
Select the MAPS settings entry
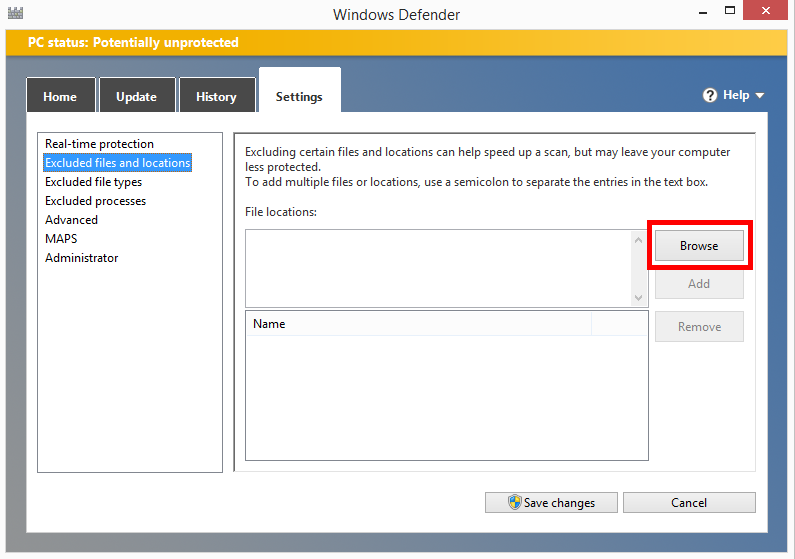pos(61,239)
